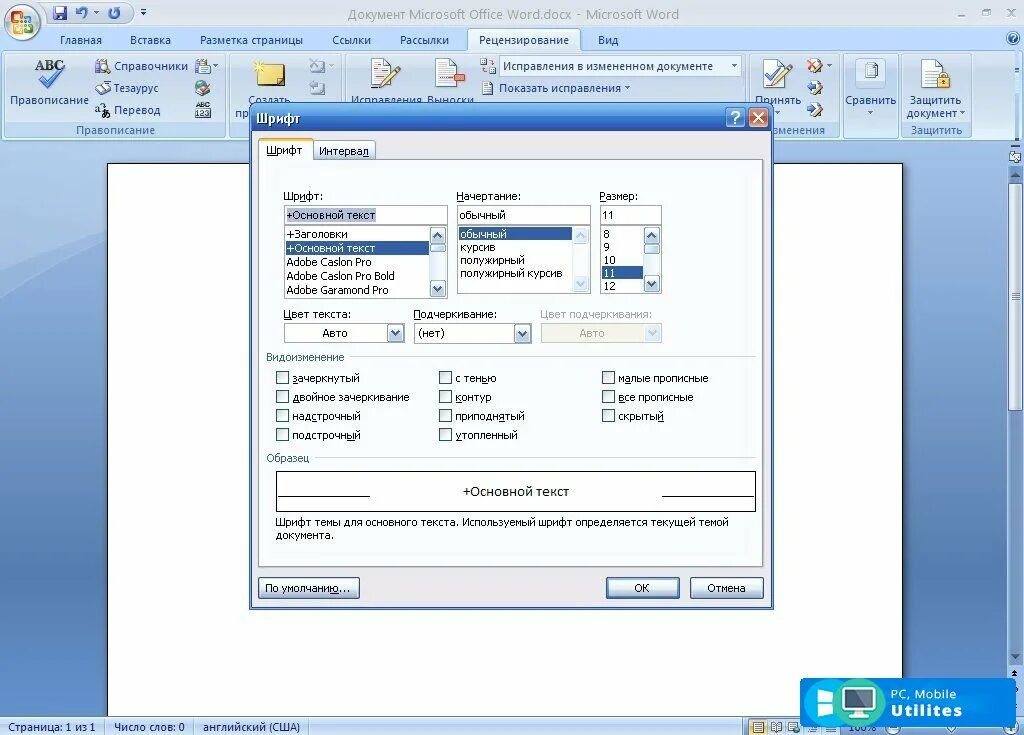Screen dimensions: 1024x735
Task: Click the Word help icon at ribbon right
Action: [1013, 39]
